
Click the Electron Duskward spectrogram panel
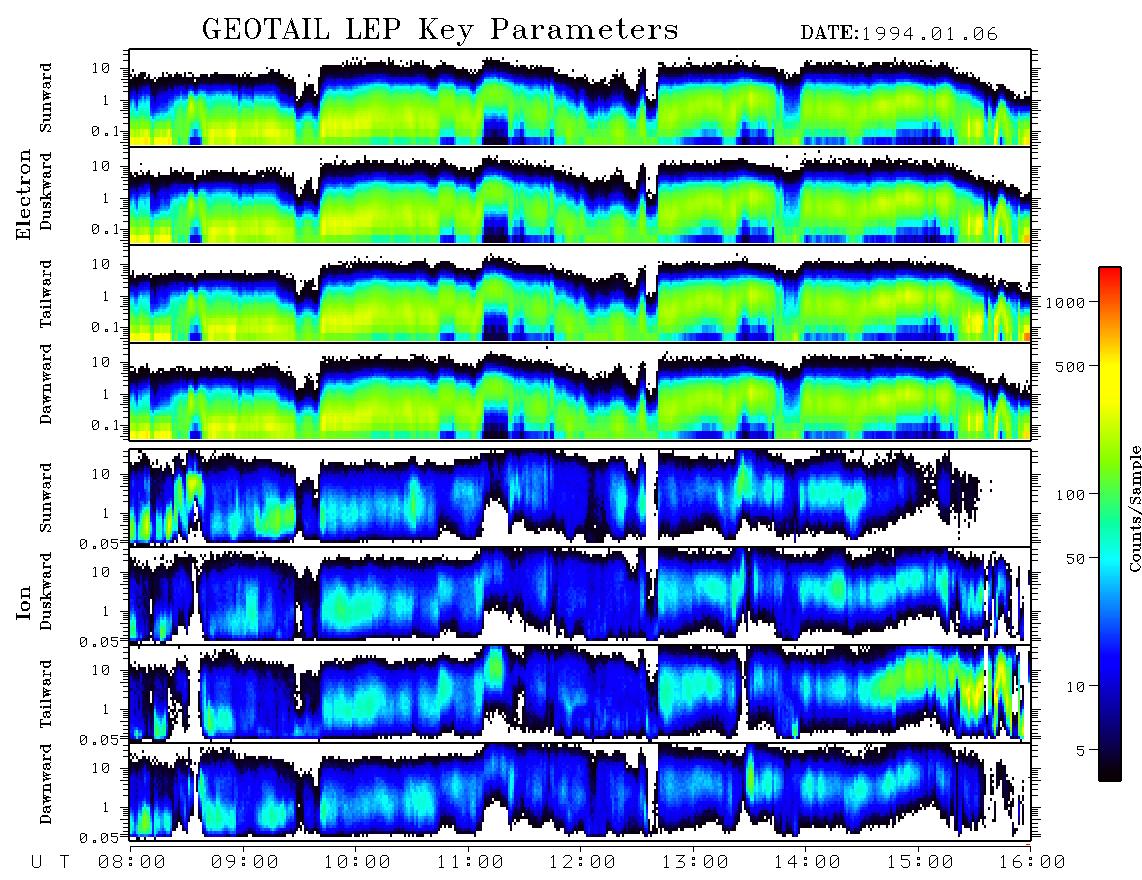click(x=580, y=195)
